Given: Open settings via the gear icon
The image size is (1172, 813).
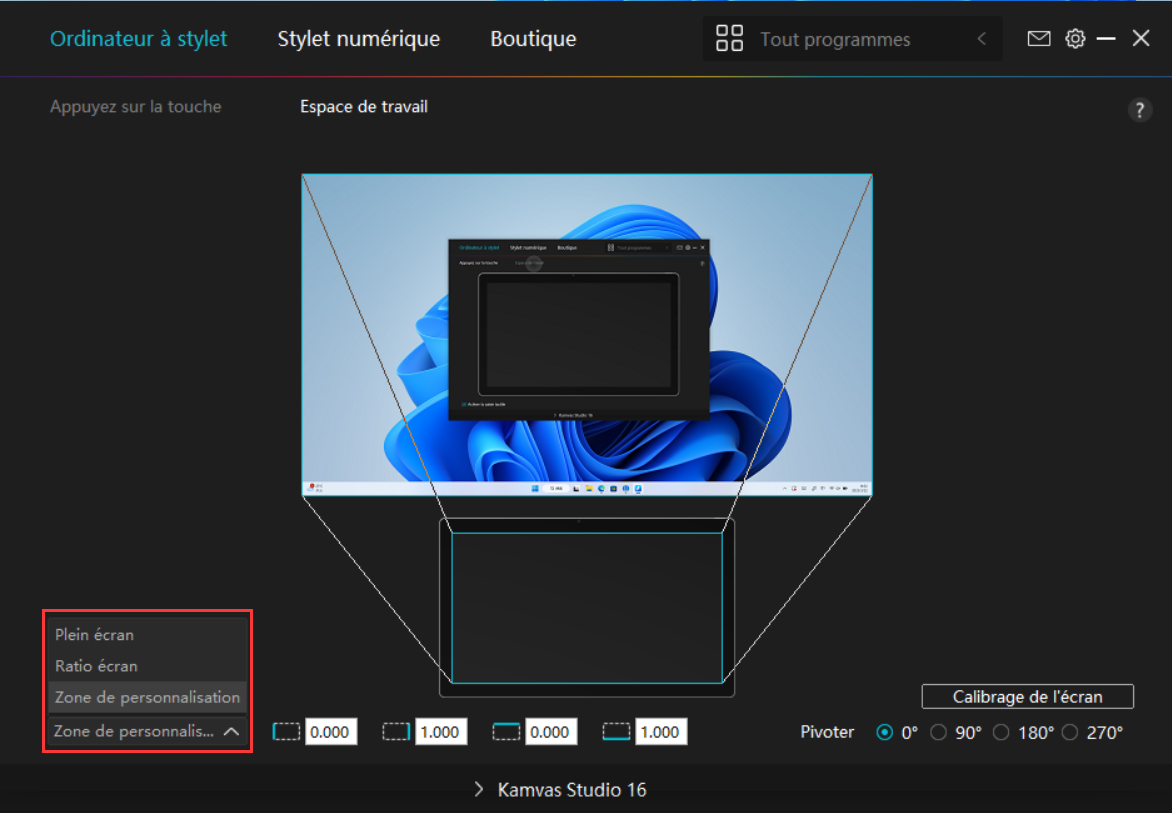Looking at the screenshot, I should tap(1075, 39).
